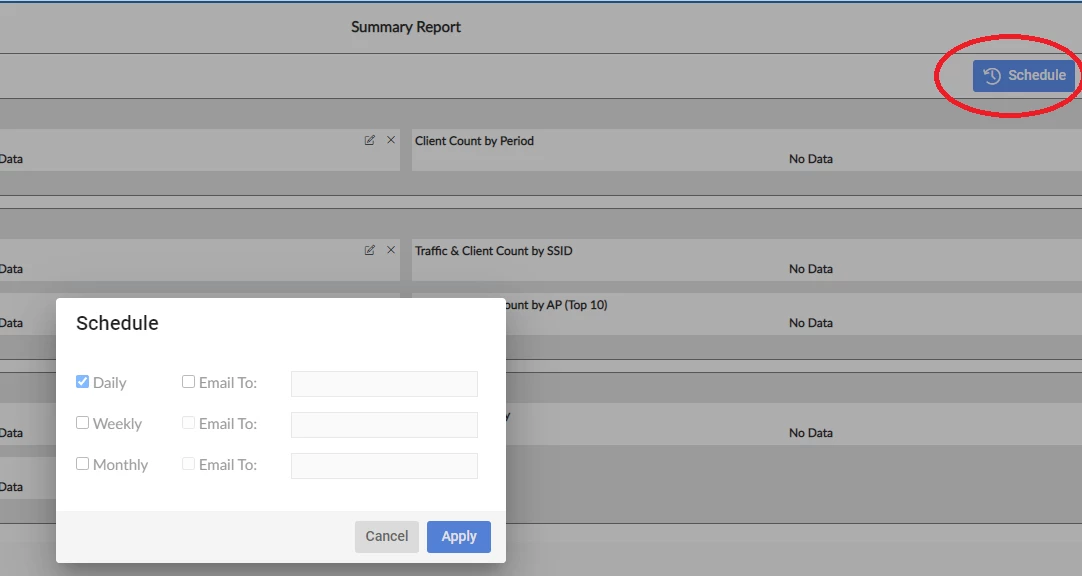Check Email To for Daily row
This screenshot has height=576, width=1082.
[x=188, y=381]
